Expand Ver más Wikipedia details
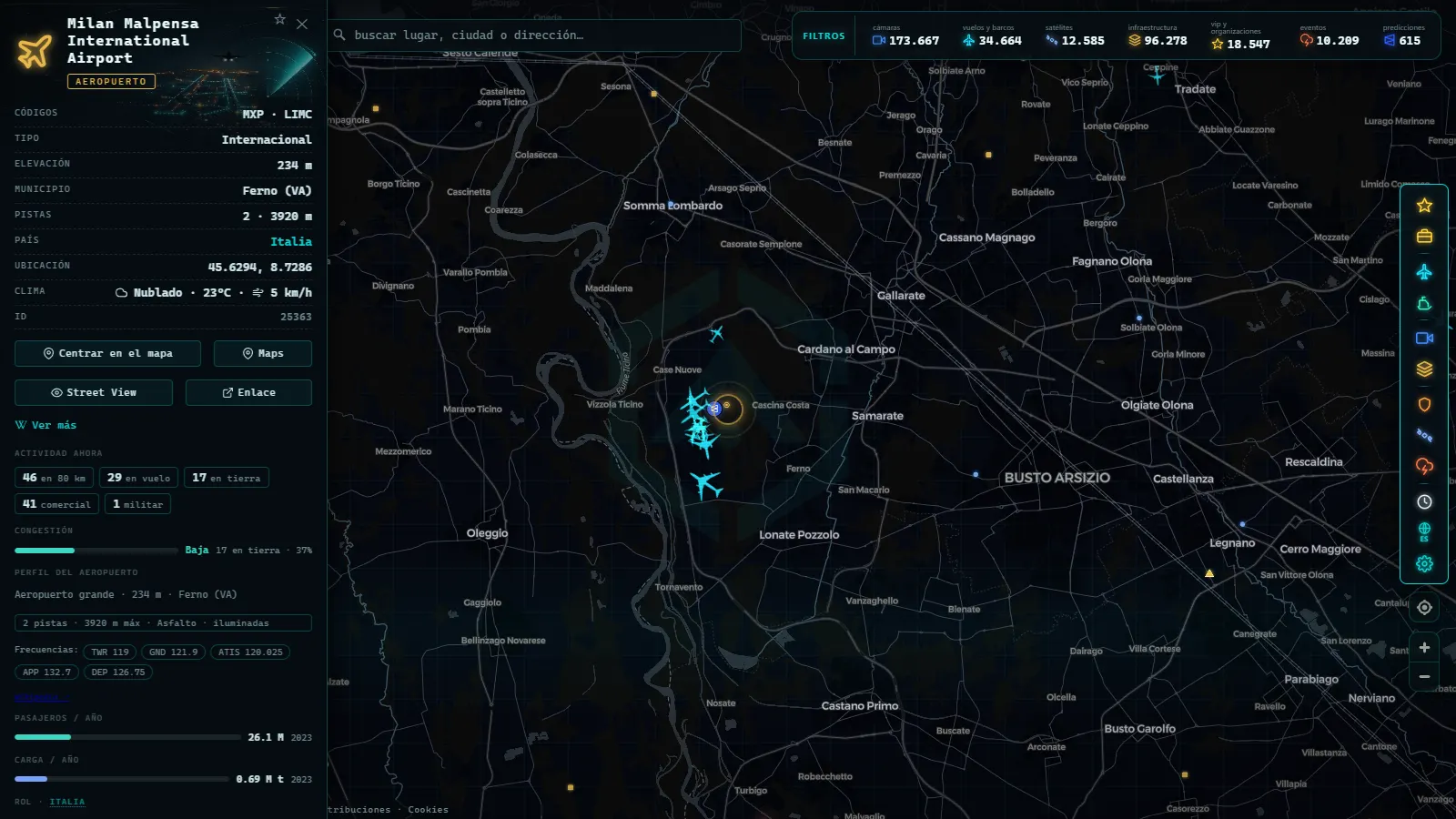The width and height of the screenshot is (1456, 819). coord(45,425)
